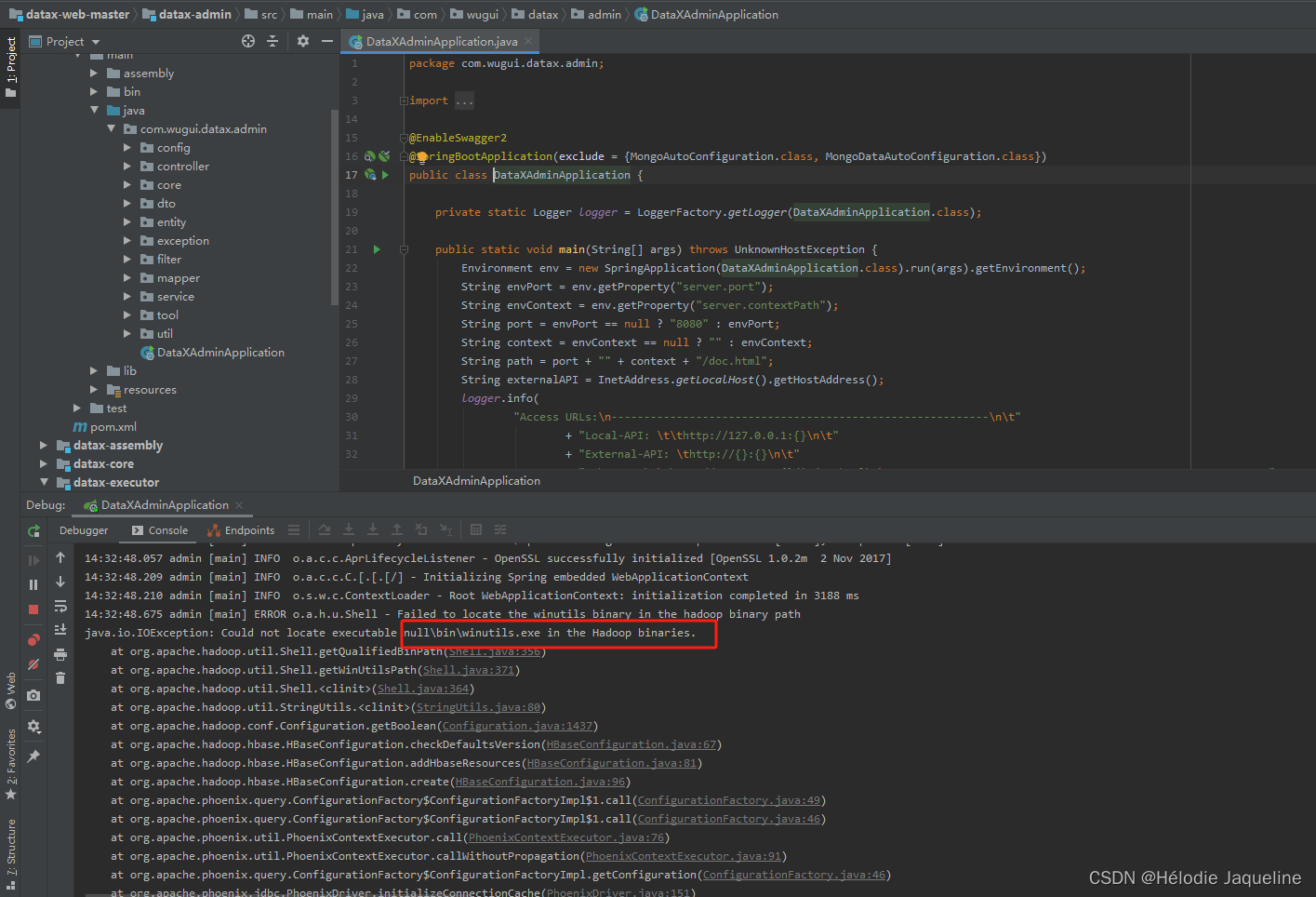Pause the running program
The image size is (1316, 897).
coord(33,584)
